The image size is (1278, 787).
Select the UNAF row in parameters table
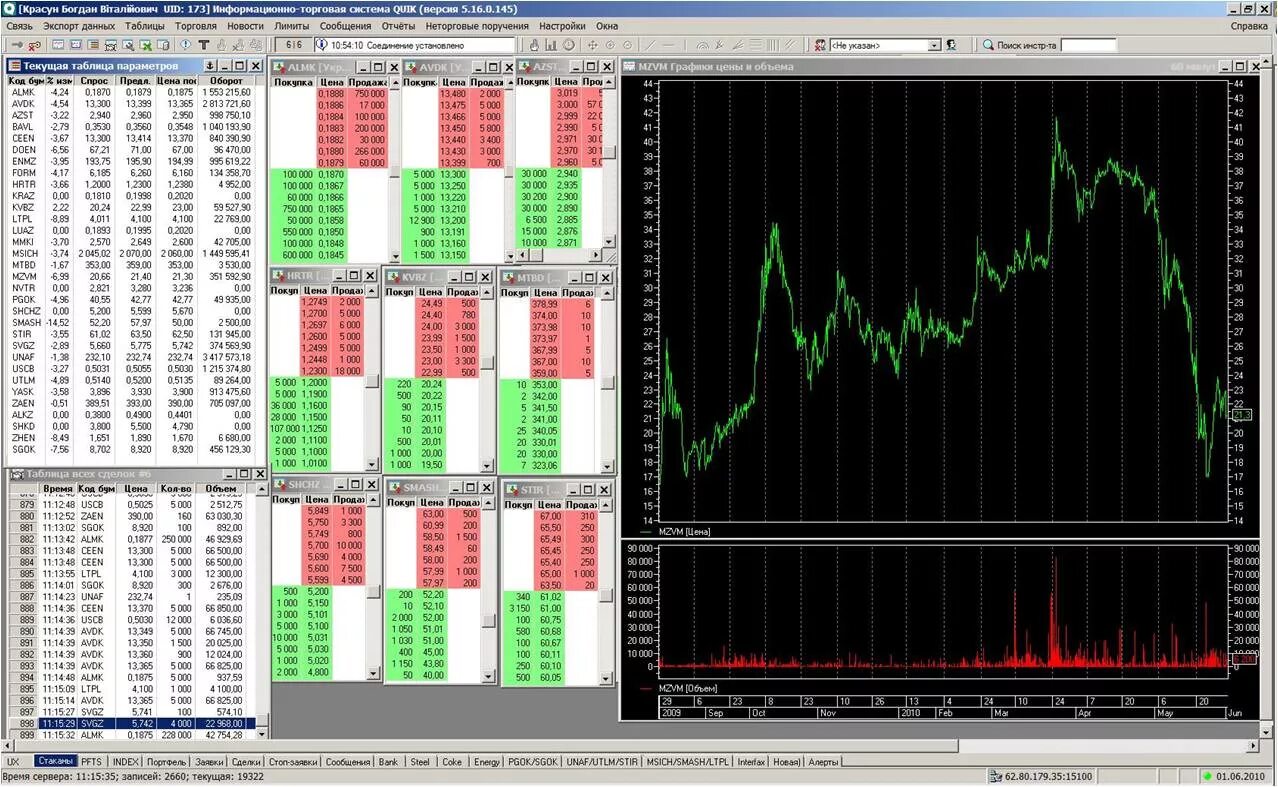(x=131, y=357)
